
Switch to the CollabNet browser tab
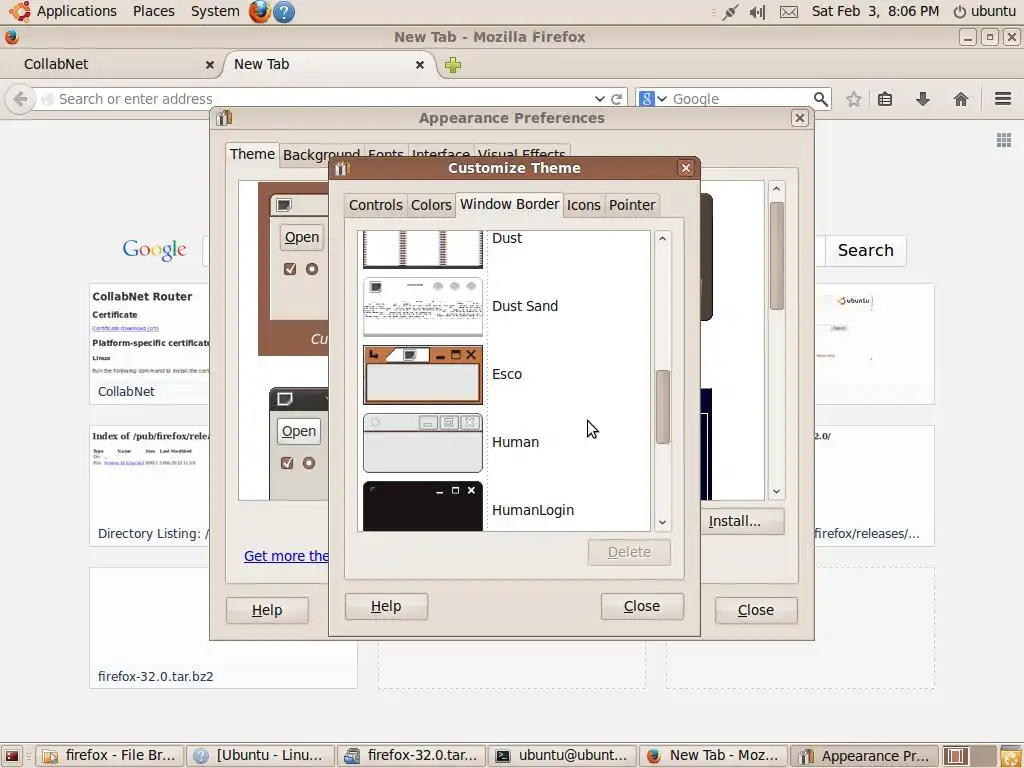pos(110,64)
